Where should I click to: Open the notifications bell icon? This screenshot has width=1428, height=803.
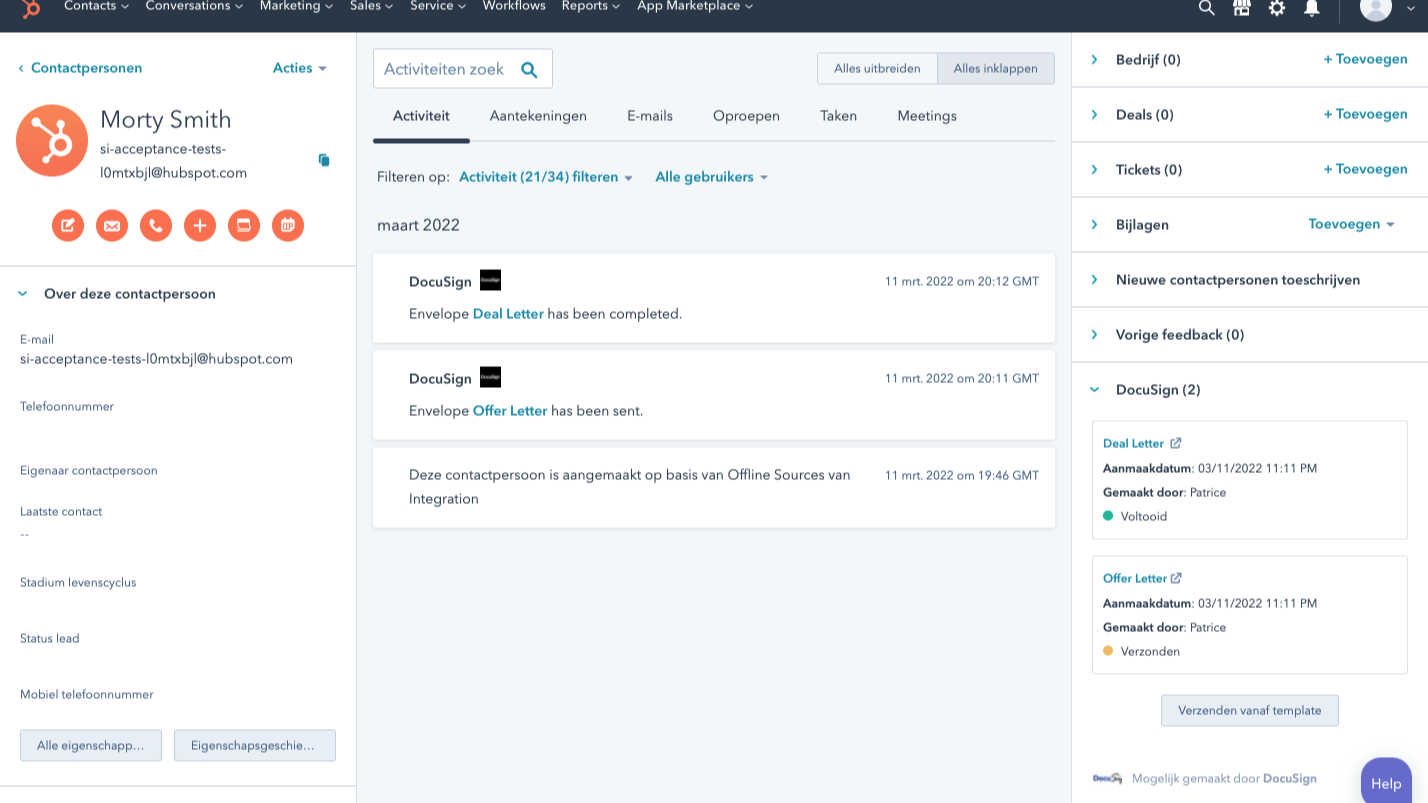tap(1313, 9)
